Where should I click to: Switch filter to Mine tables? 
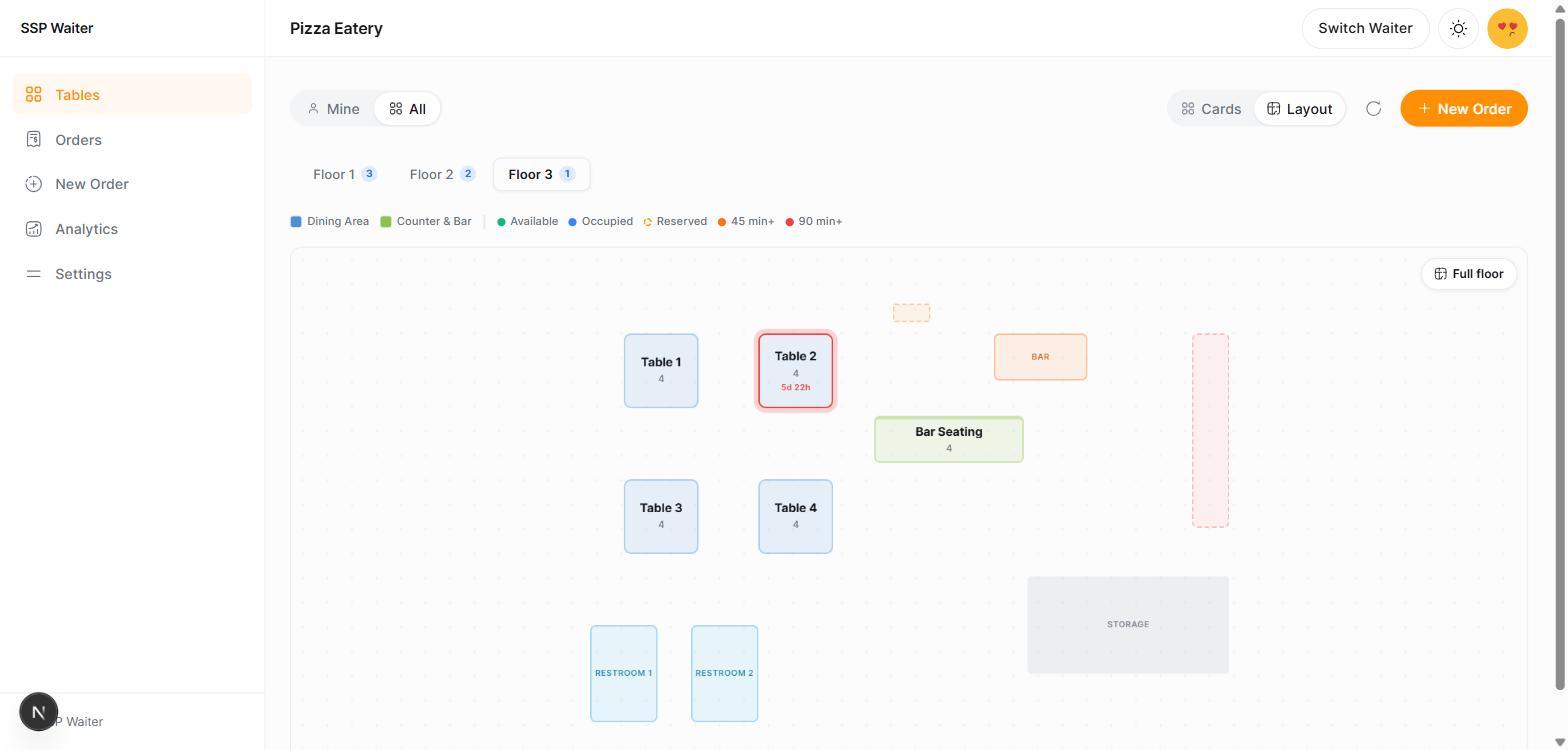[333, 109]
